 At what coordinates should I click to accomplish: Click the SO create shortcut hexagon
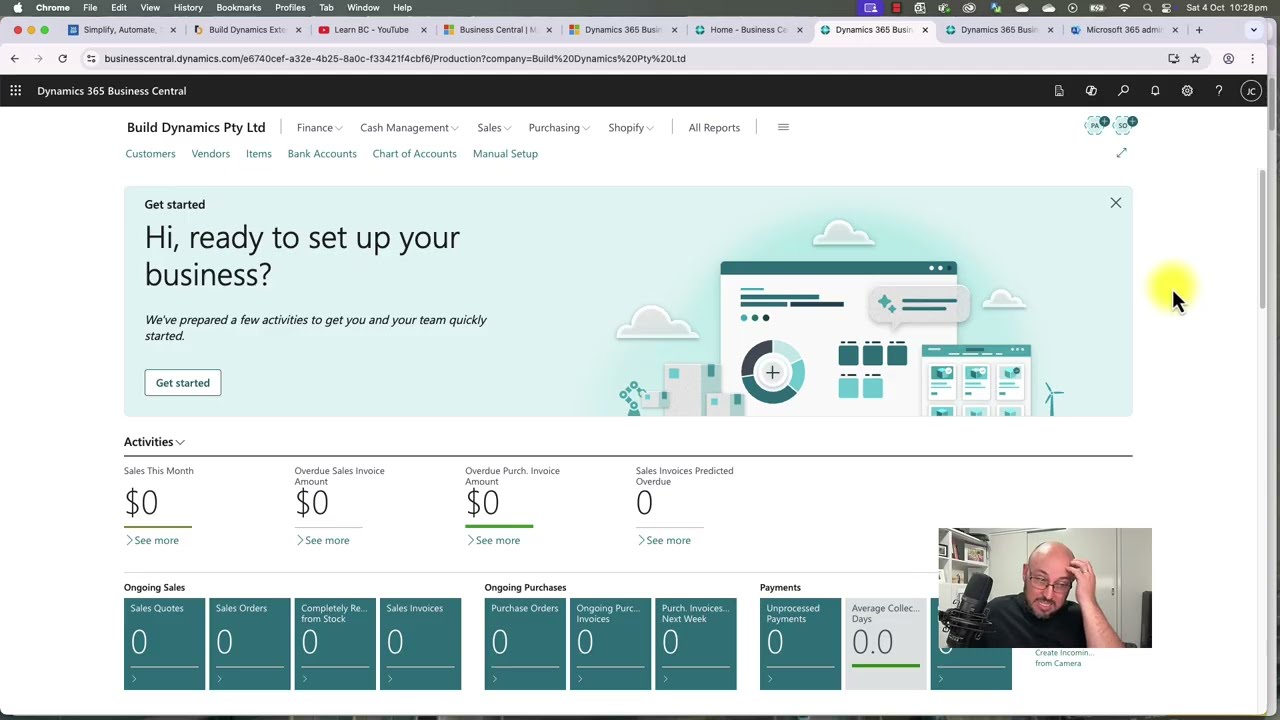[1125, 125]
